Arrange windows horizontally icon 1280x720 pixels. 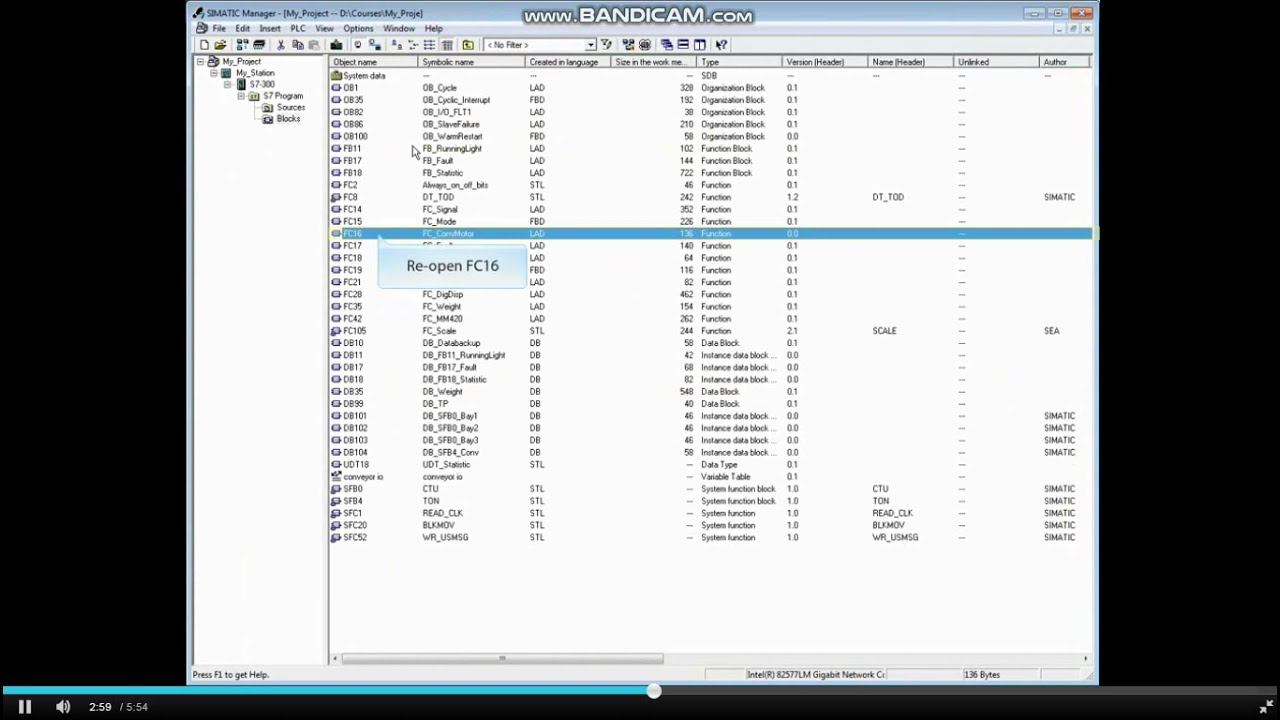(x=683, y=44)
